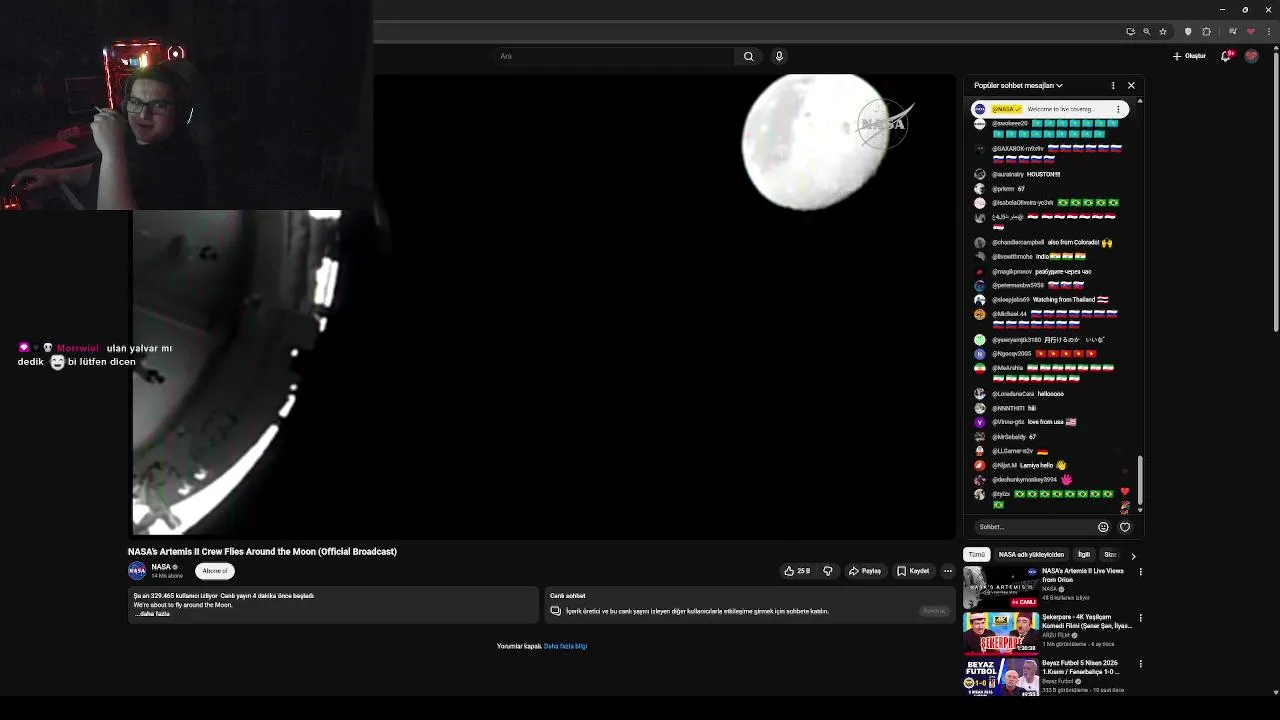
Task: Open pinned NASA message options menu
Action: click(1119, 109)
